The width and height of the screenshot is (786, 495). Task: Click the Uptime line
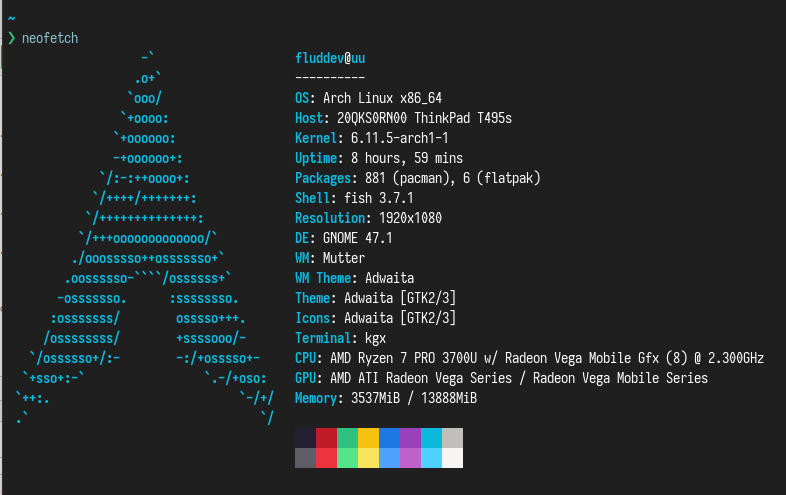(x=379, y=158)
